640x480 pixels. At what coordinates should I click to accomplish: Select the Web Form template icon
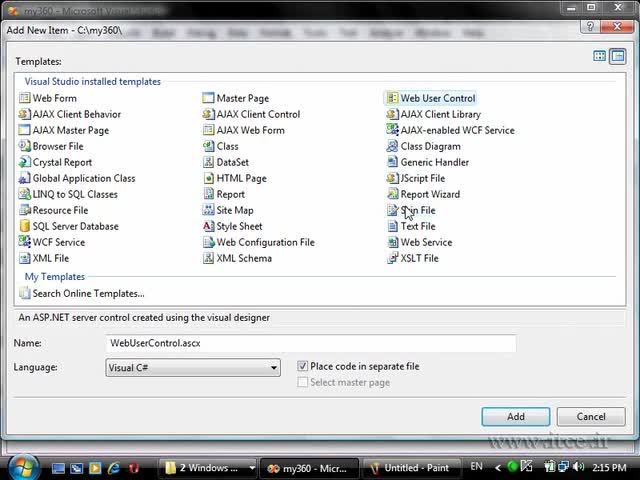pyautogui.click(x=24, y=98)
